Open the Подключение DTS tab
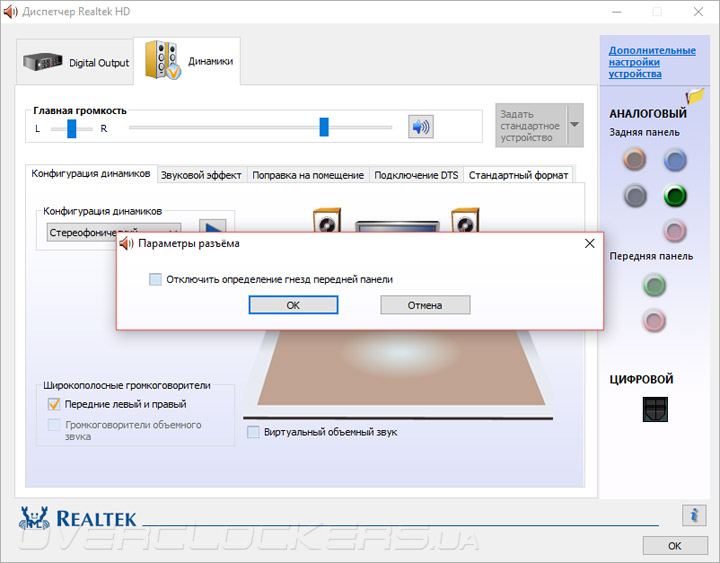The height and width of the screenshot is (563, 720). [x=416, y=175]
